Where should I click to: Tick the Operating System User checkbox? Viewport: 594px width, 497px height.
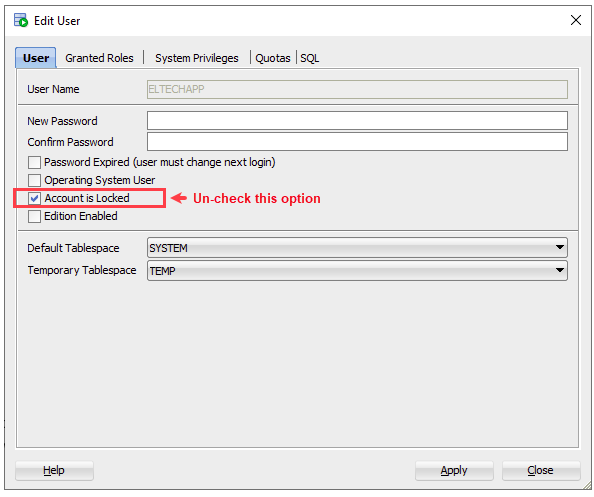point(34,180)
